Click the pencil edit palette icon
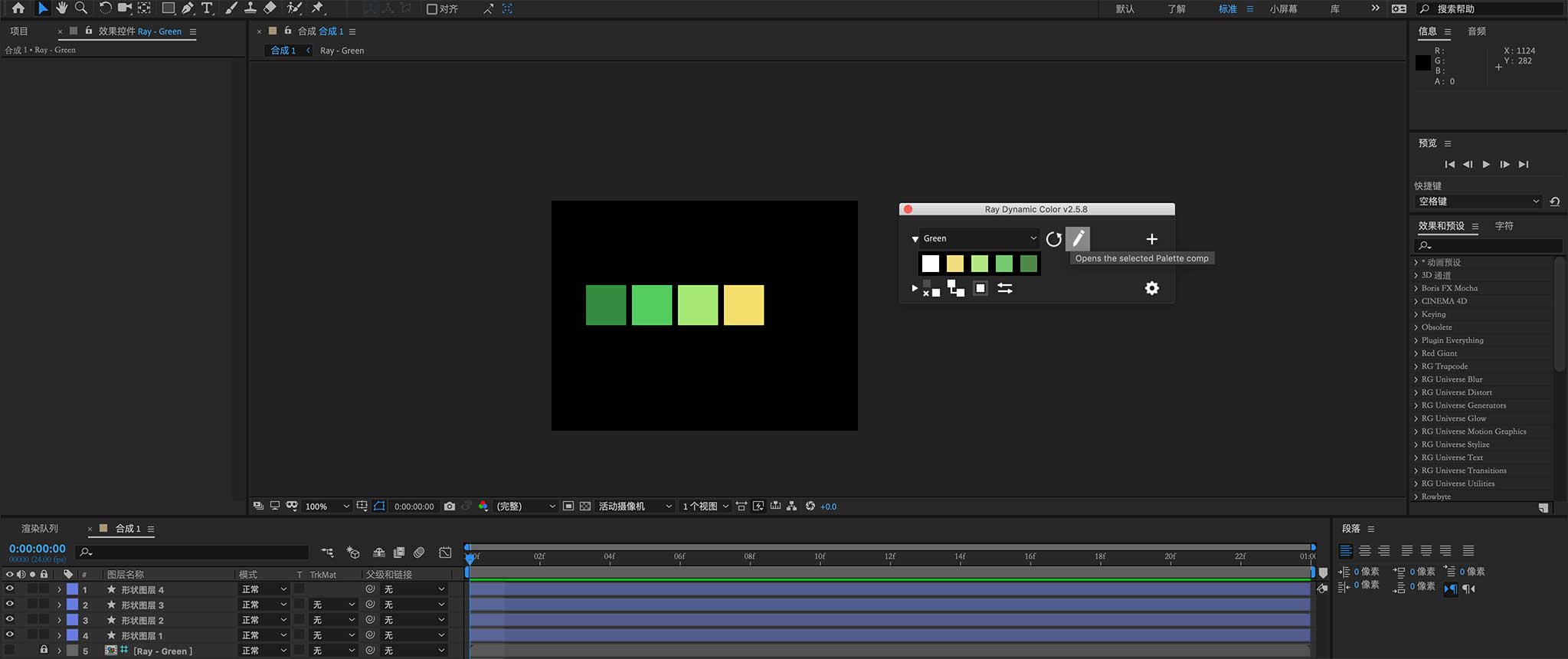 point(1078,238)
